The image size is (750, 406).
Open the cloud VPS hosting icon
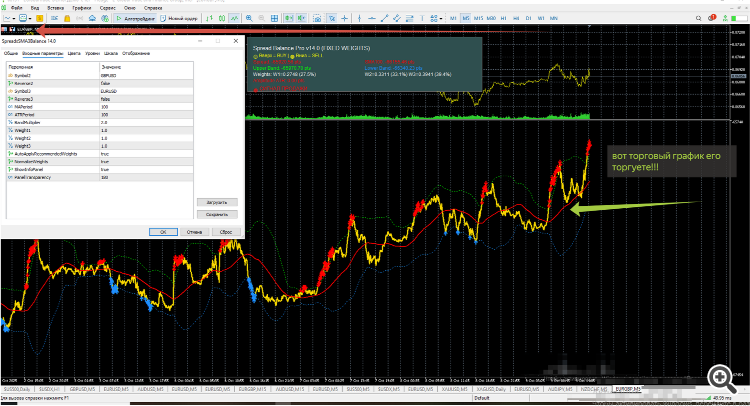(92, 18)
